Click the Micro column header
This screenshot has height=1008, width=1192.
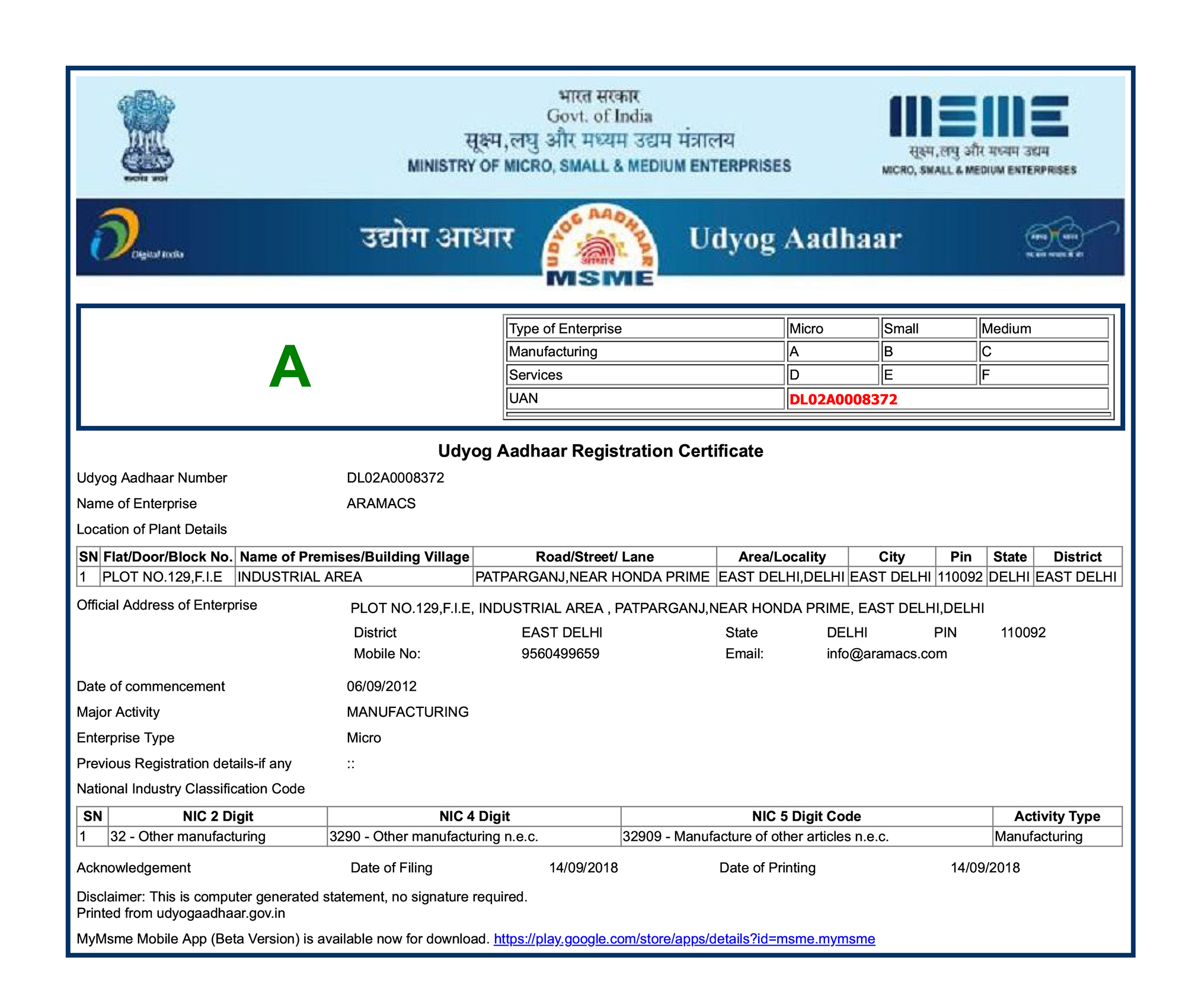(832, 328)
